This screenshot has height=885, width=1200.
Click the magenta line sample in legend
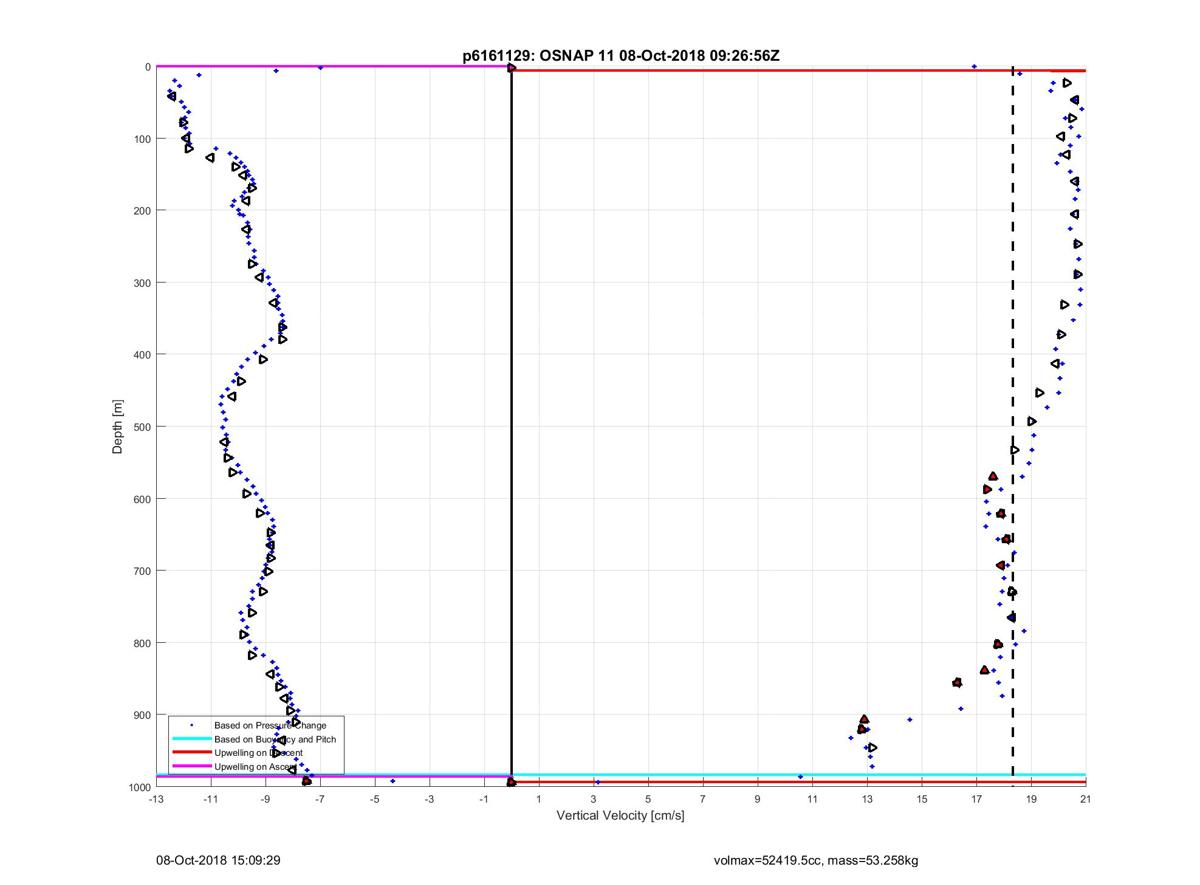pyautogui.click(x=191, y=766)
